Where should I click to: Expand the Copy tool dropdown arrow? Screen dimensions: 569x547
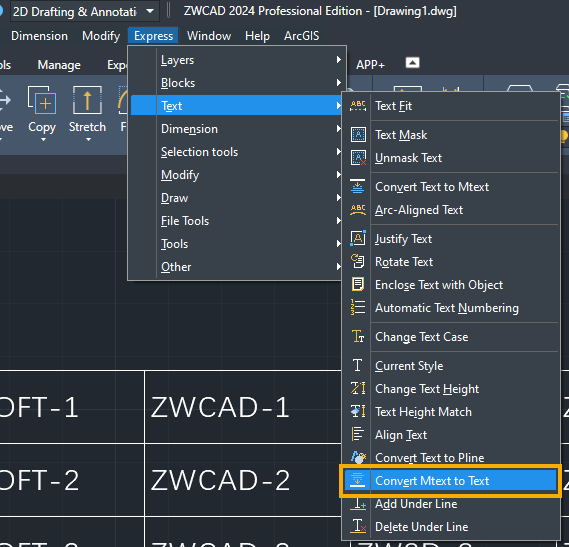(x=43, y=139)
